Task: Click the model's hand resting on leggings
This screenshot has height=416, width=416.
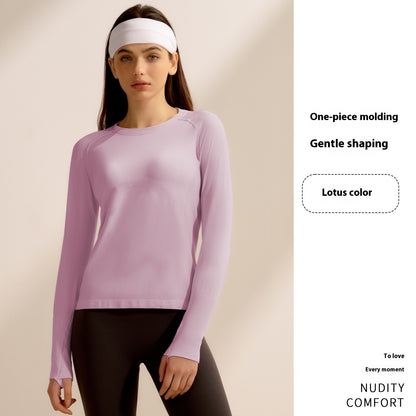Action: coord(178,378)
